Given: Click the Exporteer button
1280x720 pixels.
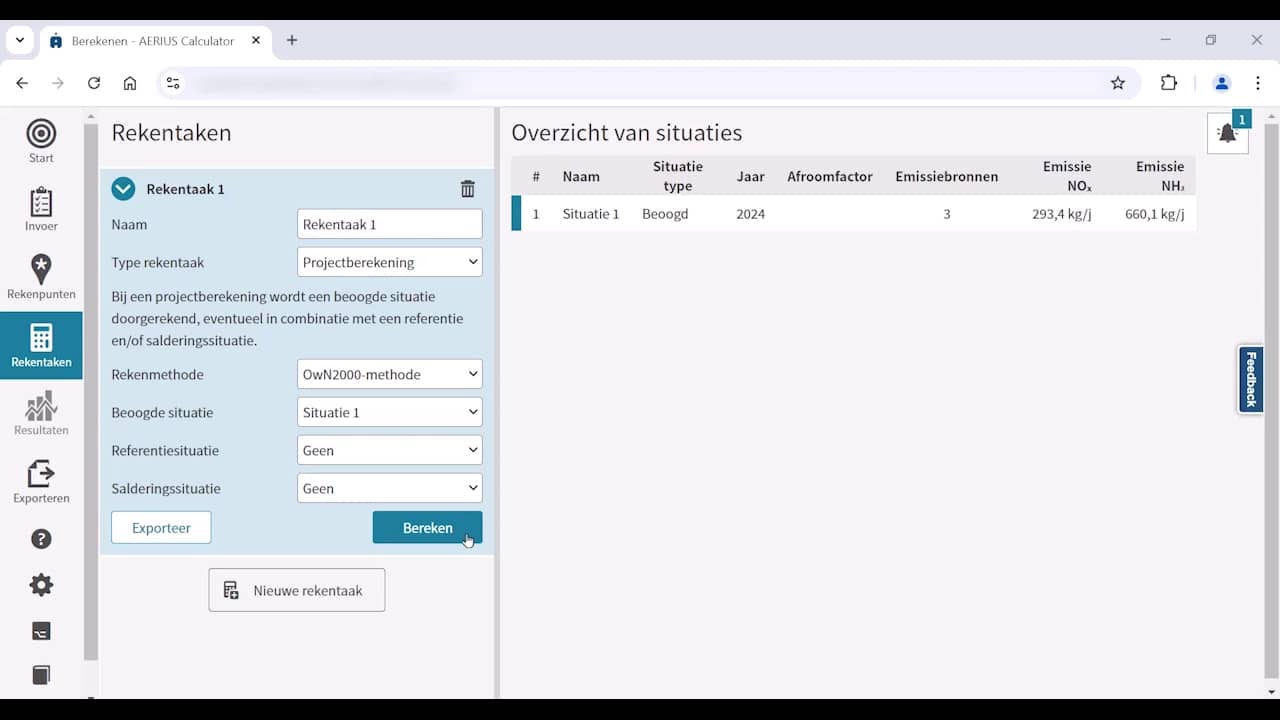Looking at the screenshot, I should click(161, 528).
